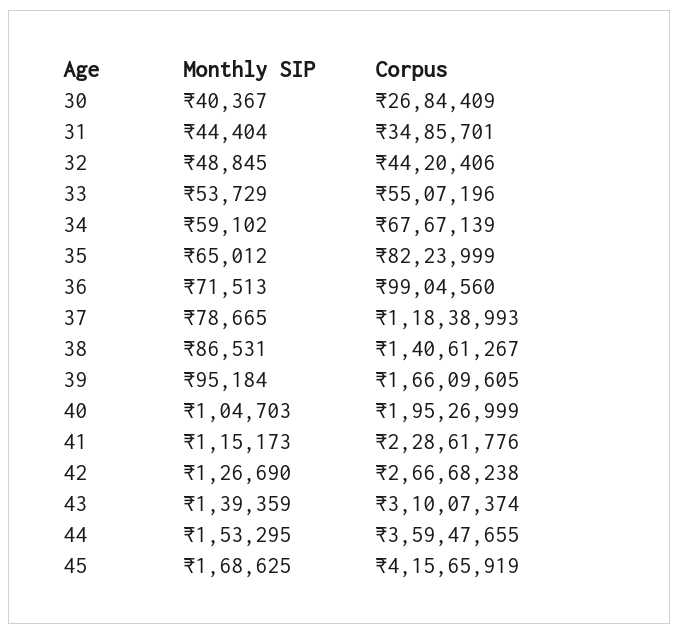Click the ₹71,513 SIP amount

click(225, 287)
